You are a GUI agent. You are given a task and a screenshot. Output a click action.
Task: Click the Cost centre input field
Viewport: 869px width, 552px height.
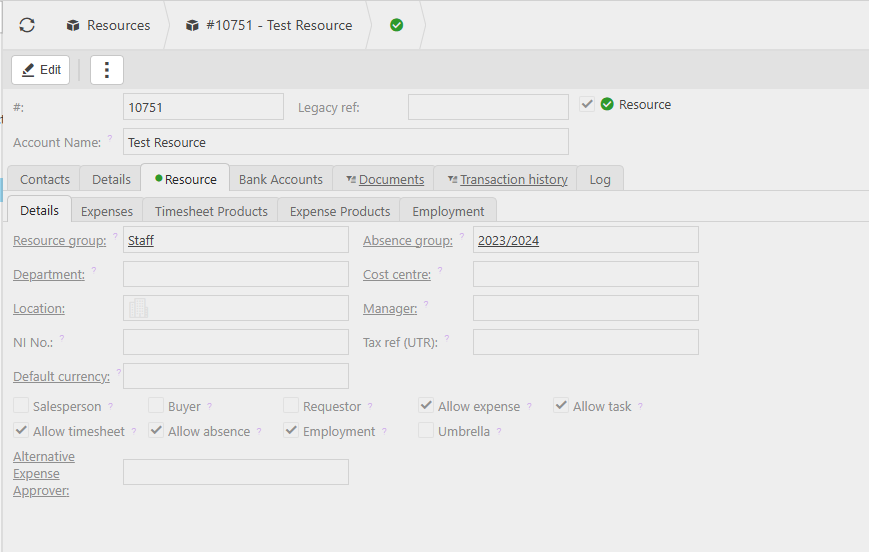point(586,274)
